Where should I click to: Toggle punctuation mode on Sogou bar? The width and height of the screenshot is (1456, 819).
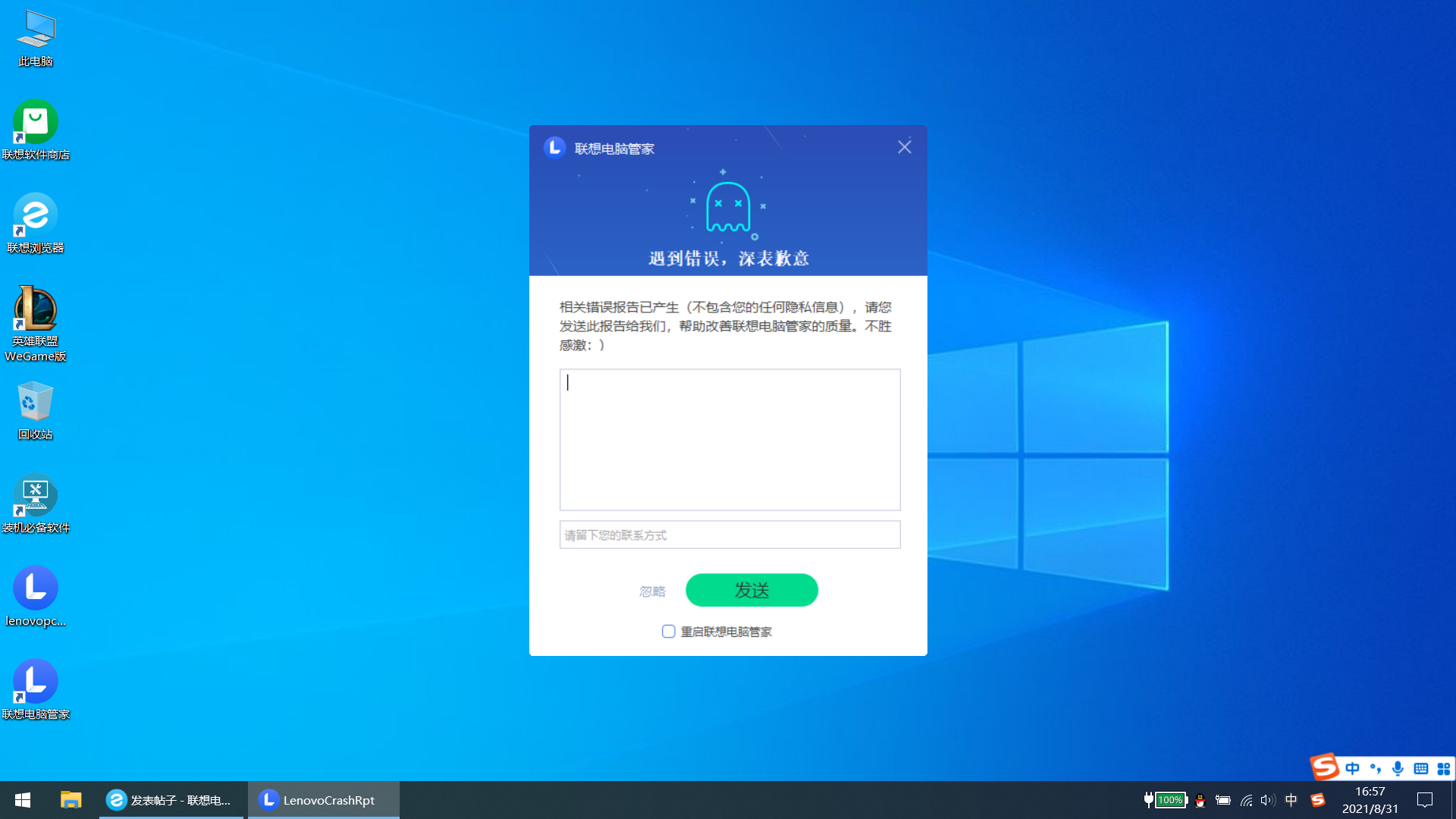coord(1375,768)
